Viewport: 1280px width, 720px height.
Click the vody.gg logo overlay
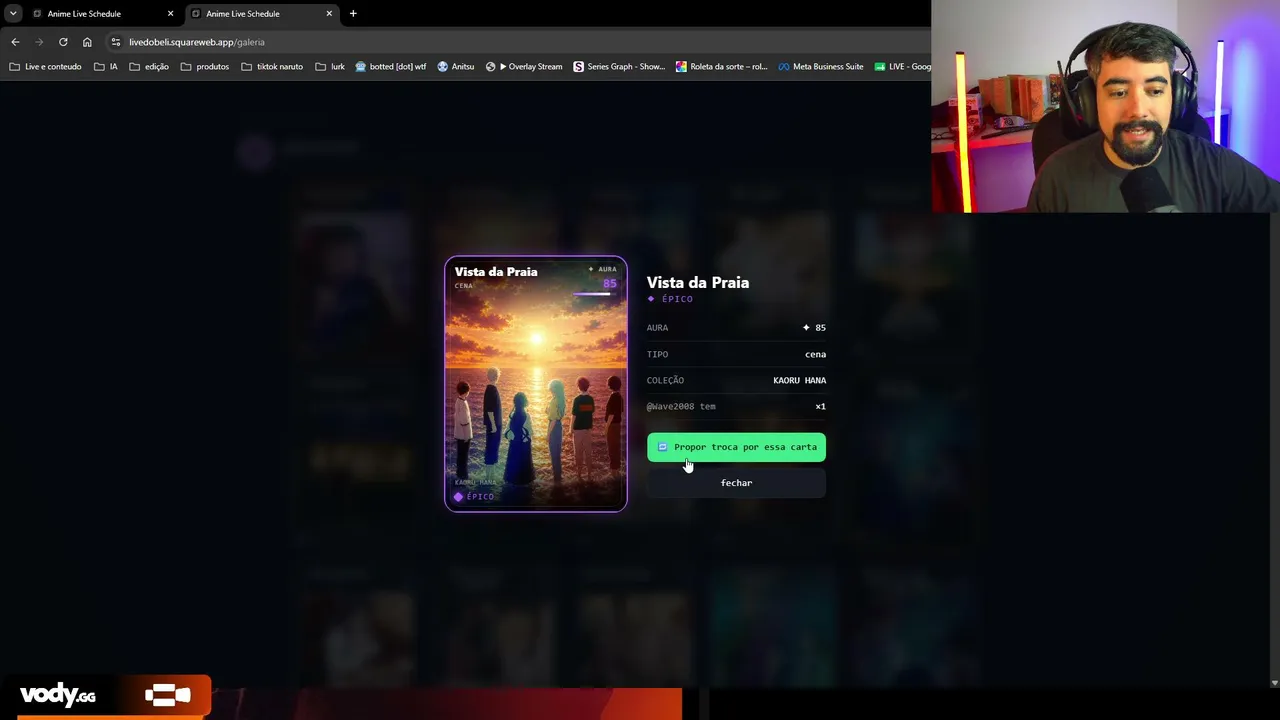[x=58, y=695]
